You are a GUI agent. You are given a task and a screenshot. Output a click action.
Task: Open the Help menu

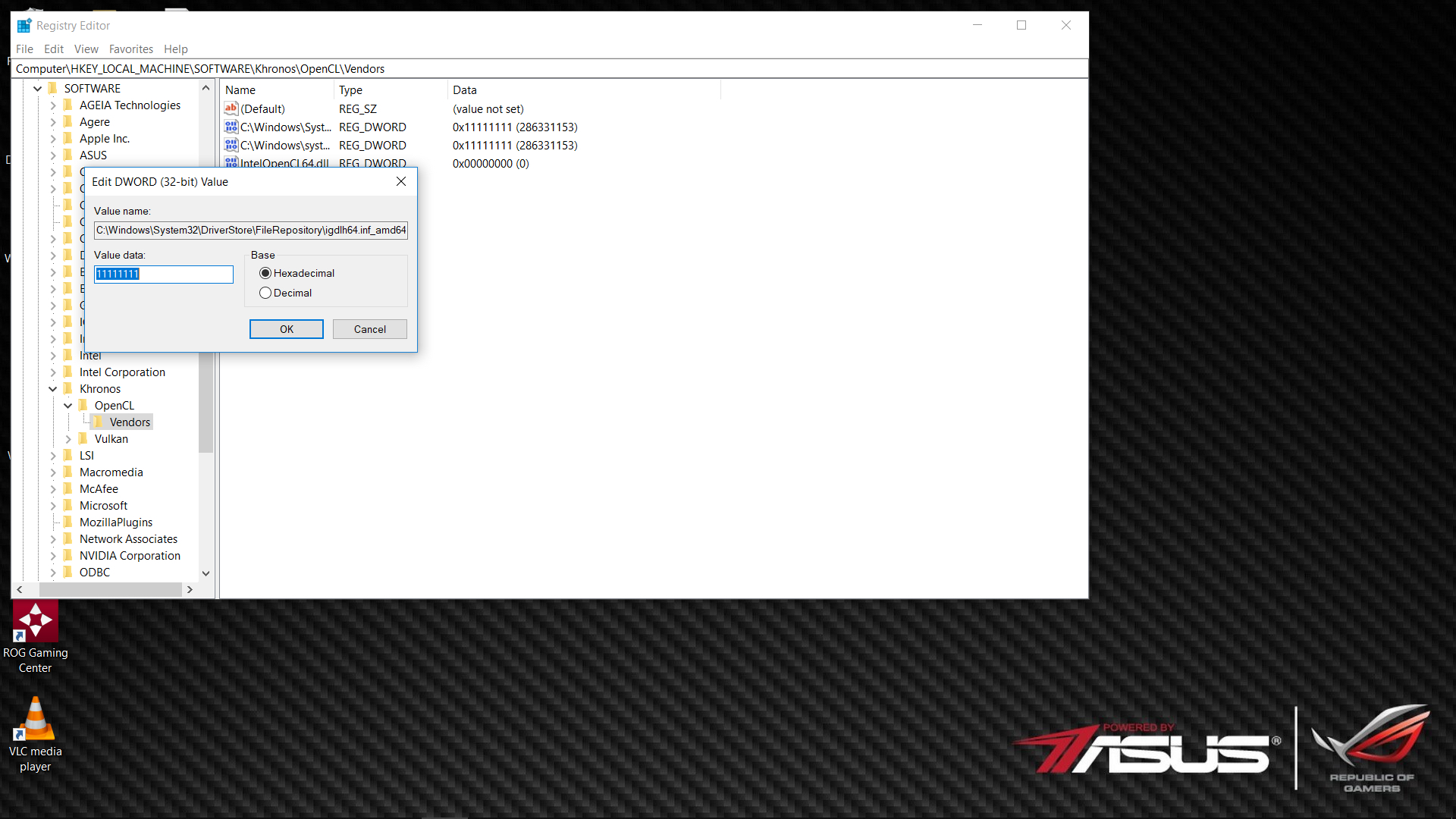click(176, 49)
